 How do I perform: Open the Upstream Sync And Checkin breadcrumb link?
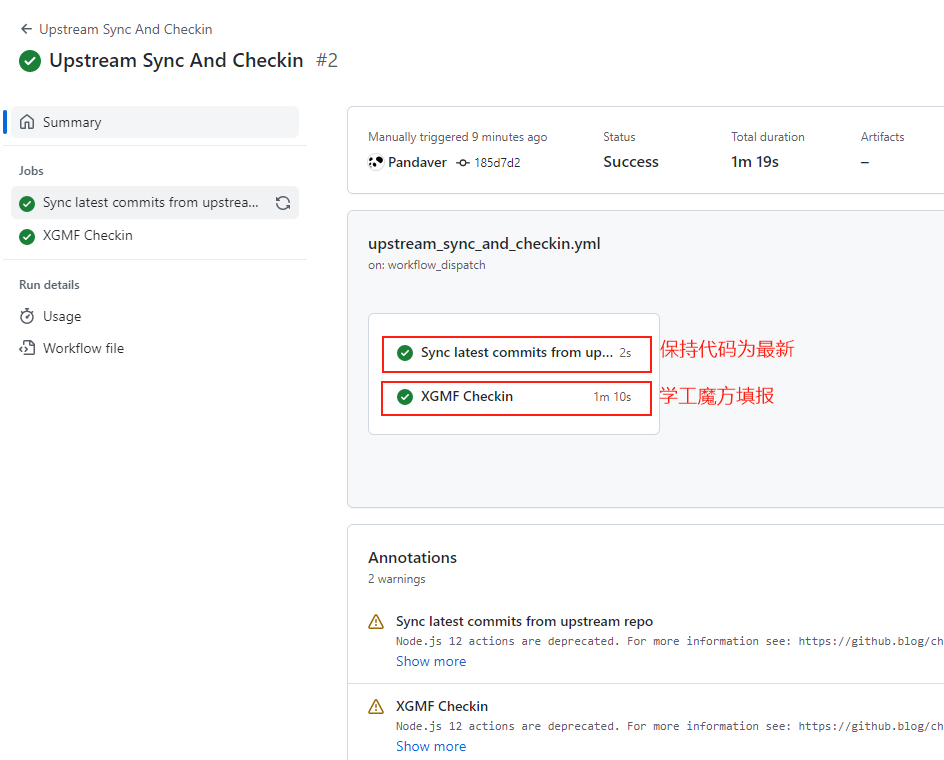(126, 29)
